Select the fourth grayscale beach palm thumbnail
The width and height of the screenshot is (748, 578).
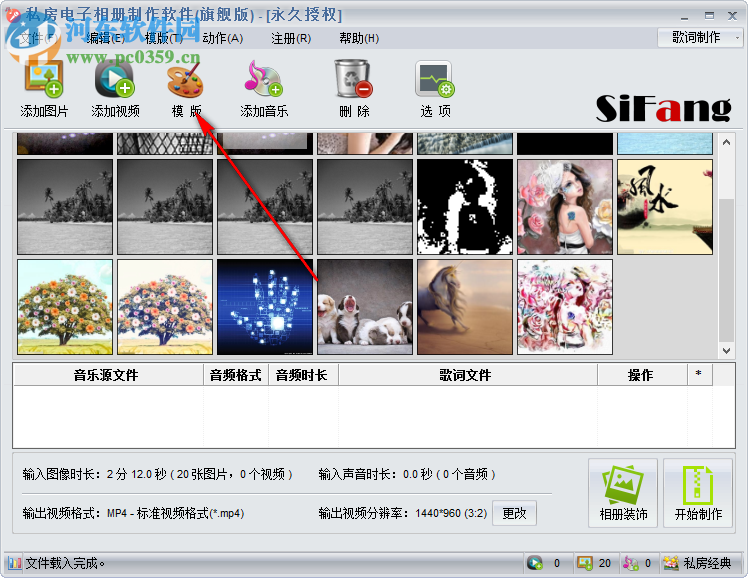[365, 207]
